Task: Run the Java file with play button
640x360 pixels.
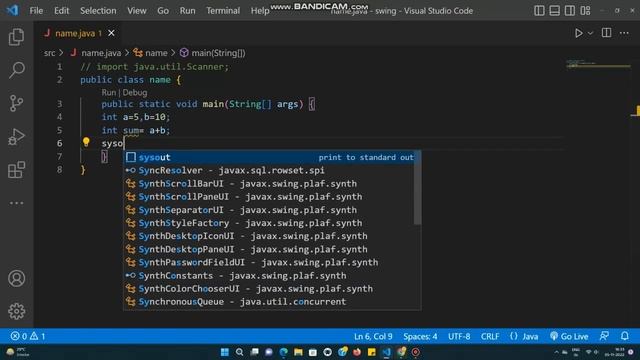Action: tap(578, 33)
